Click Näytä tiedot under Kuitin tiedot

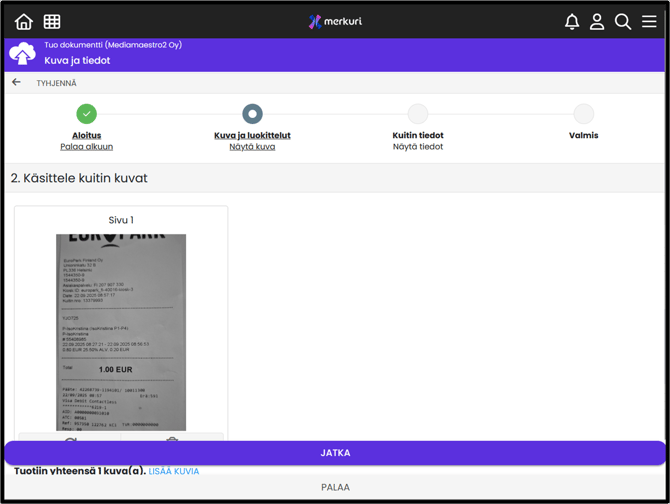418,147
